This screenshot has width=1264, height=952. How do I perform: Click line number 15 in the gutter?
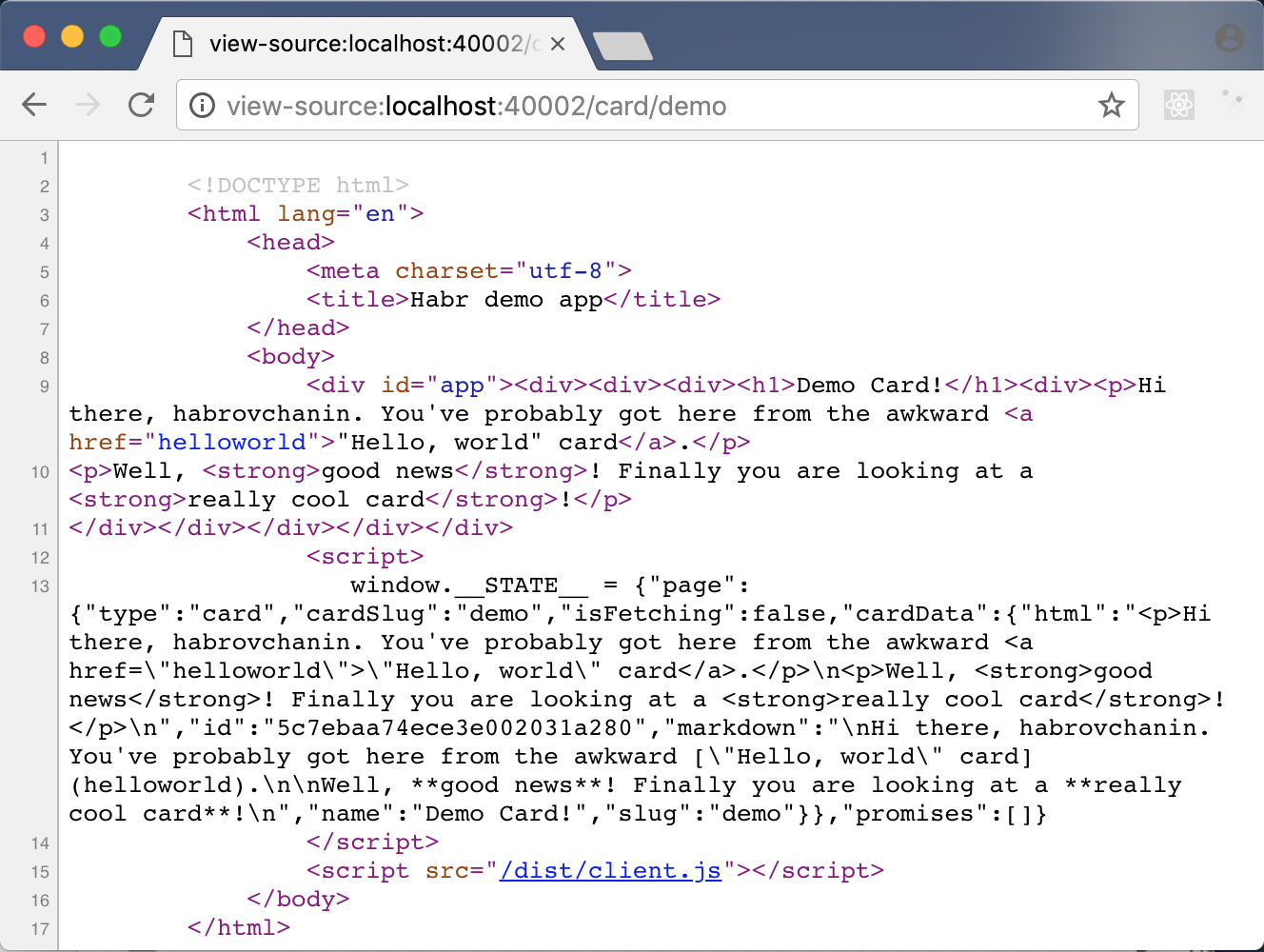40,872
